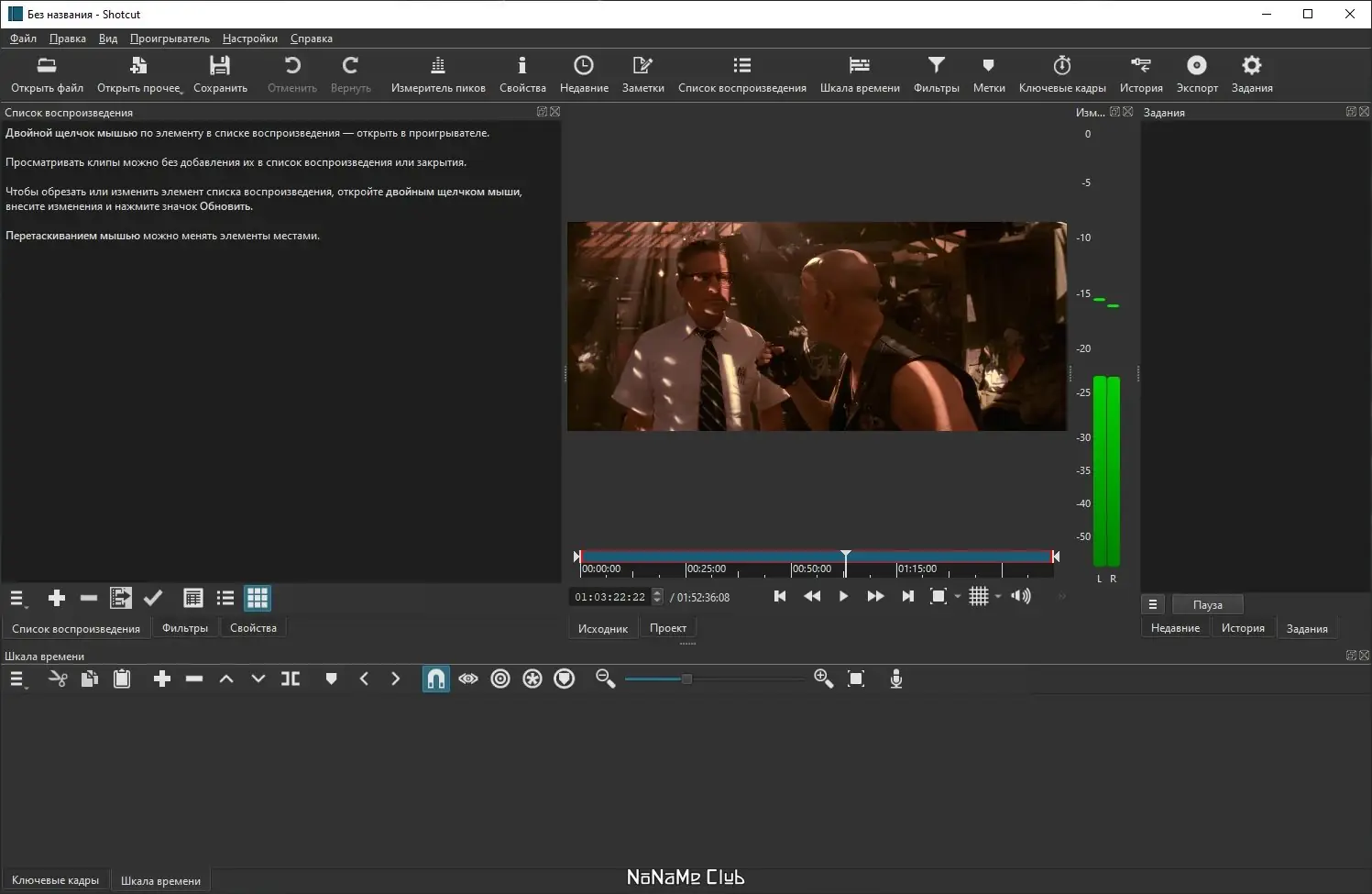Toggle the Список воспроизведения toolbar button
The image size is (1372, 894).
pos(742,74)
